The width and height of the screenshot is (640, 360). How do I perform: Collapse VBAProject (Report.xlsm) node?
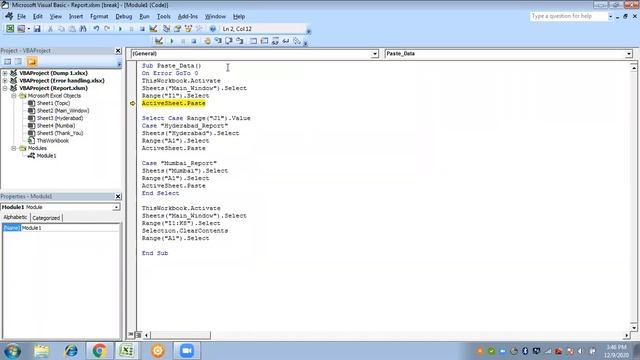[5, 88]
